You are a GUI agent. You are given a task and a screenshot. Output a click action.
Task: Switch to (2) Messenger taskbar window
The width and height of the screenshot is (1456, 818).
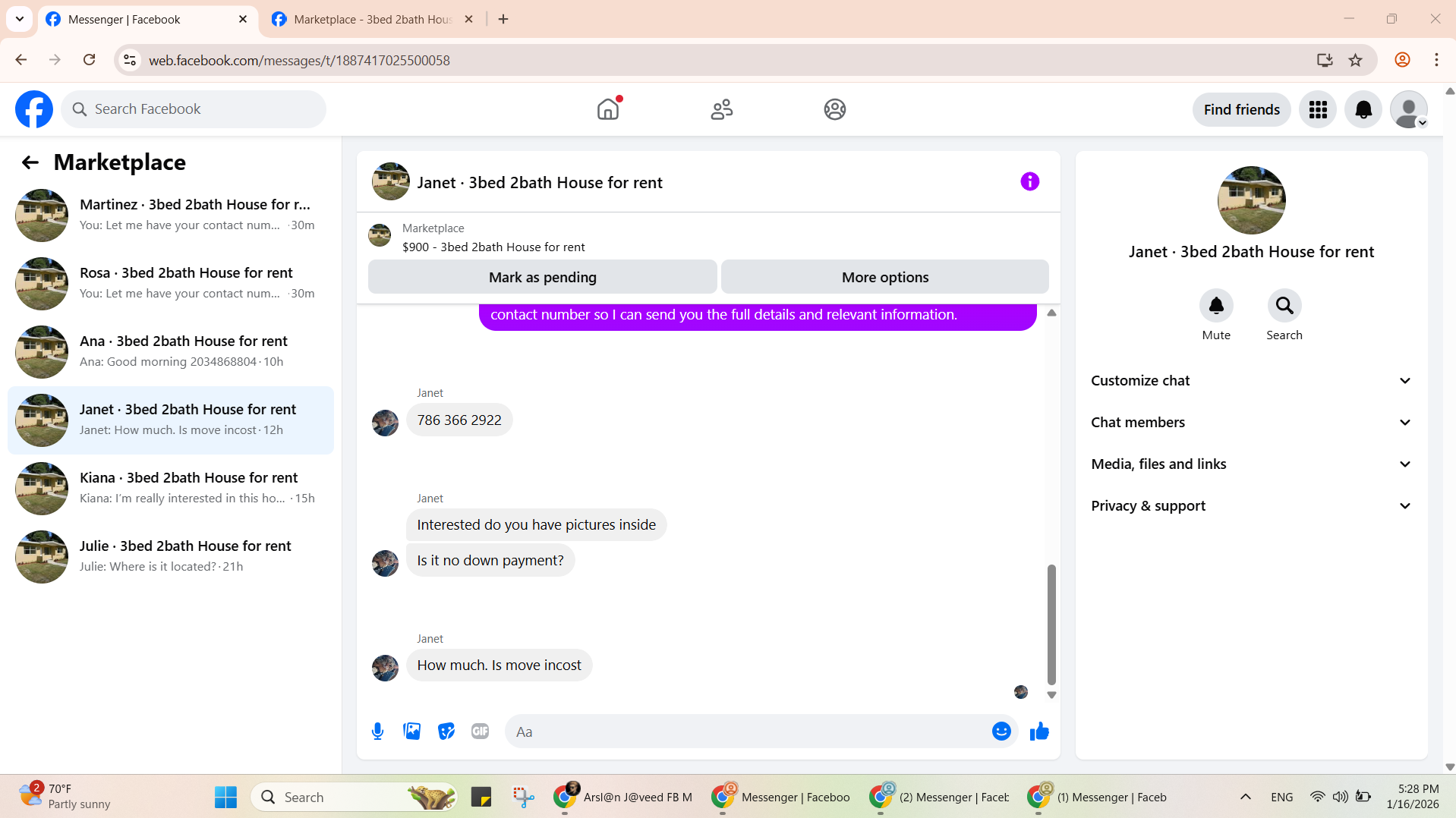(x=941, y=798)
